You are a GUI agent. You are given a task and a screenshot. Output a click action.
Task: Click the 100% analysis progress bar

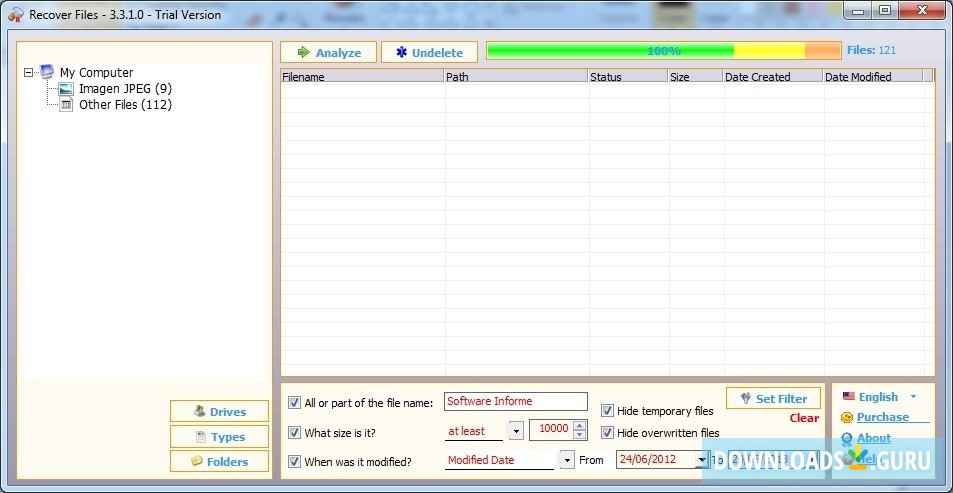click(663, 51)
